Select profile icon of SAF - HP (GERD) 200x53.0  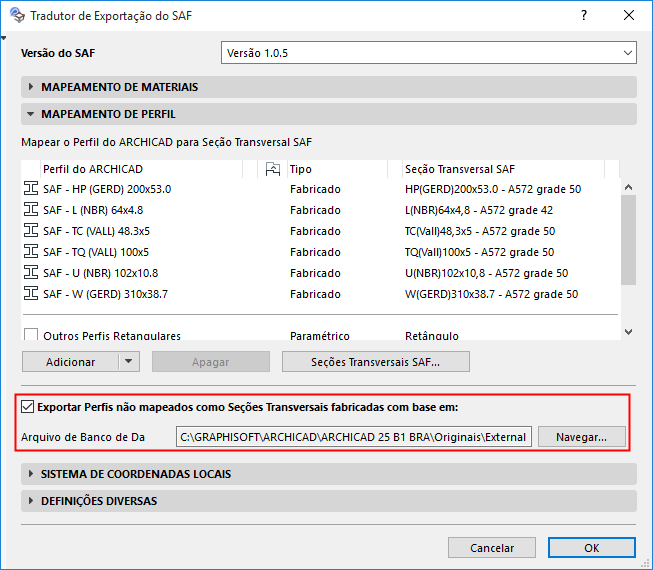[x=31, y=189]
